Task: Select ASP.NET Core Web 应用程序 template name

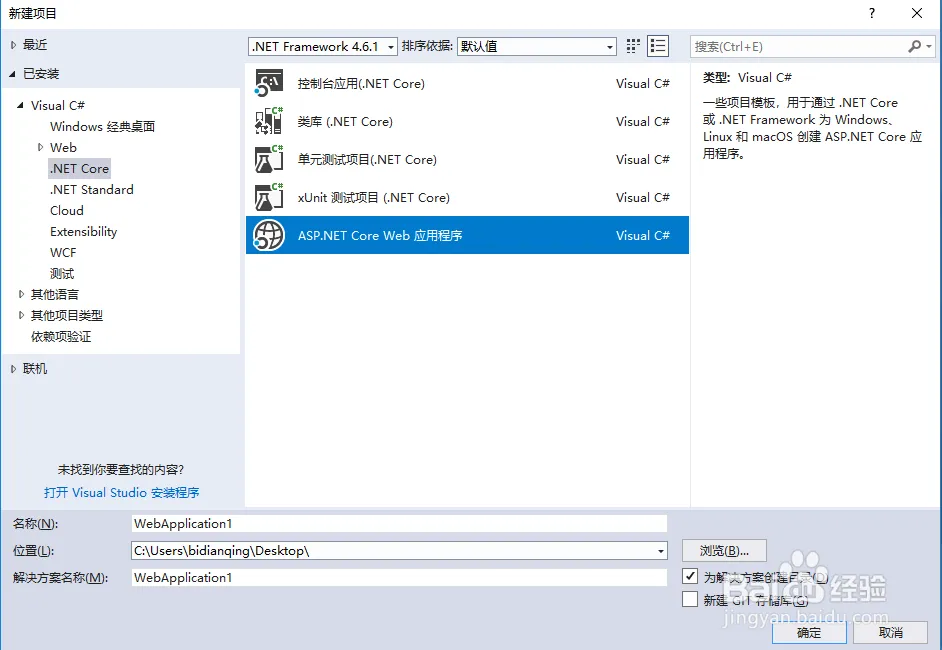Action: point(380,235)
